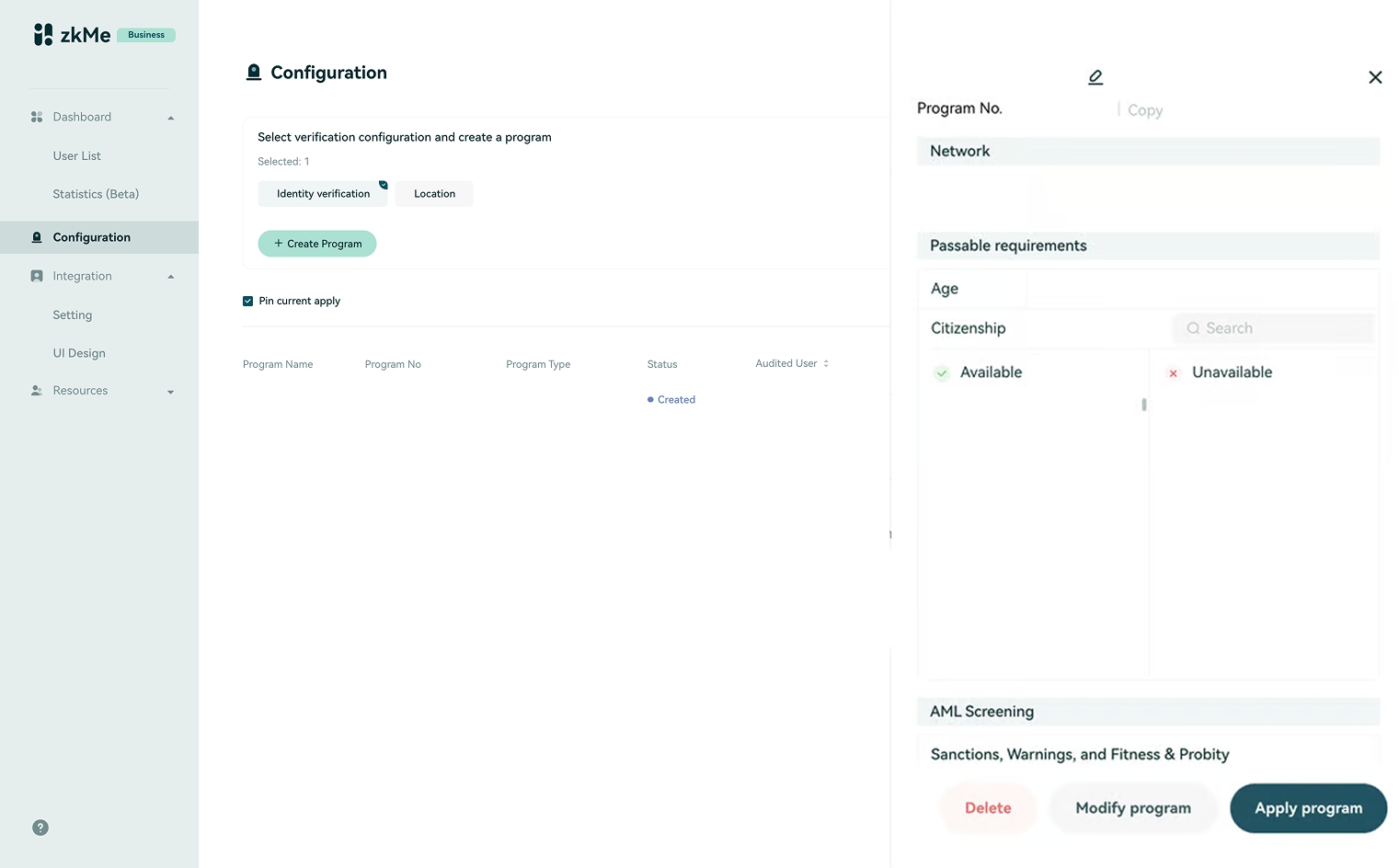
Task: Sort by the Audited User column arrows
Action: pos(826,363)
